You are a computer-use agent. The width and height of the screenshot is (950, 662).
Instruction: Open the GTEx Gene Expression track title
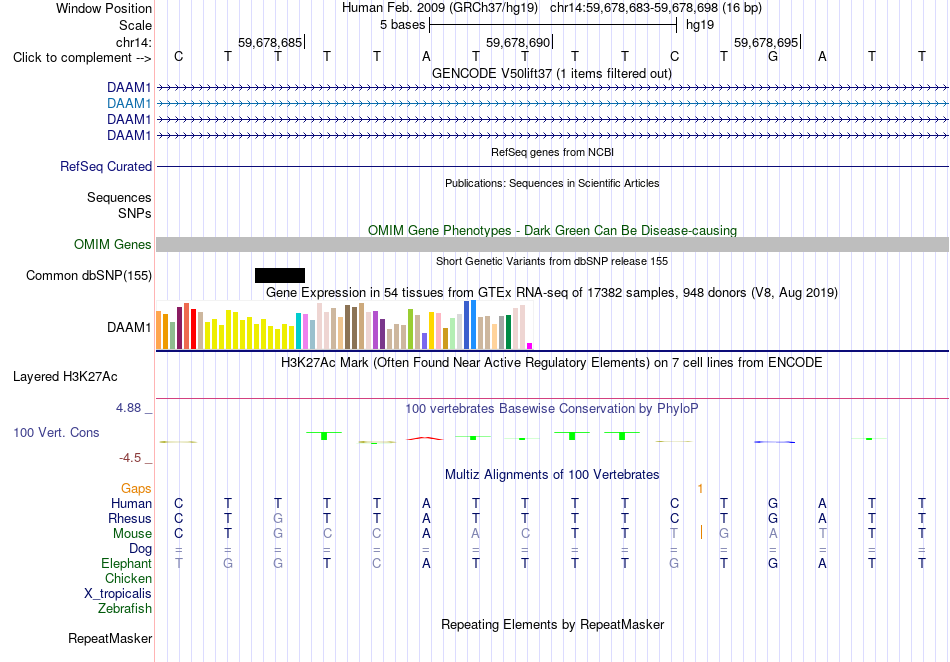click(552, 293)
